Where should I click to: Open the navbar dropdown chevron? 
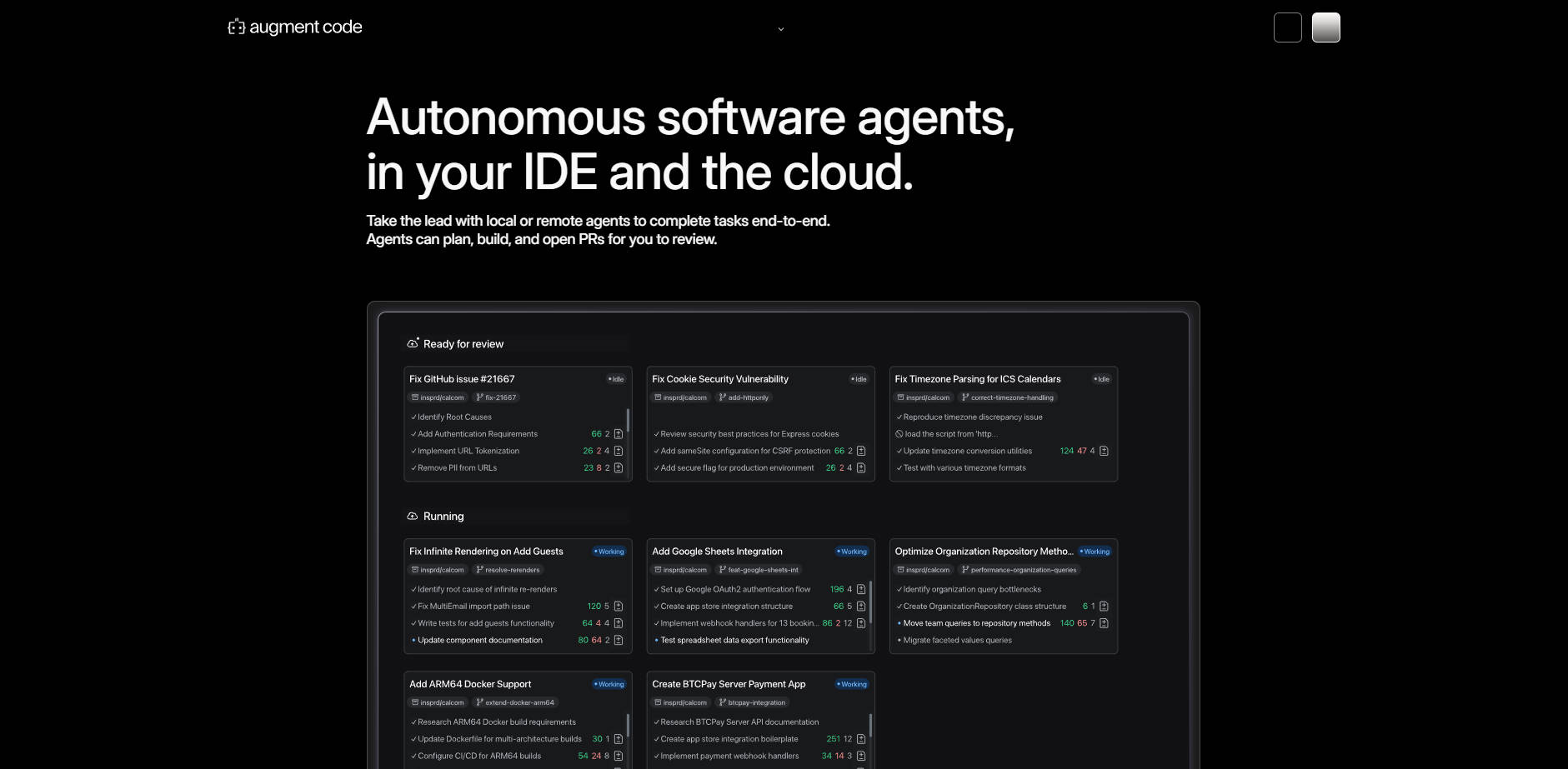pos(781,29)
